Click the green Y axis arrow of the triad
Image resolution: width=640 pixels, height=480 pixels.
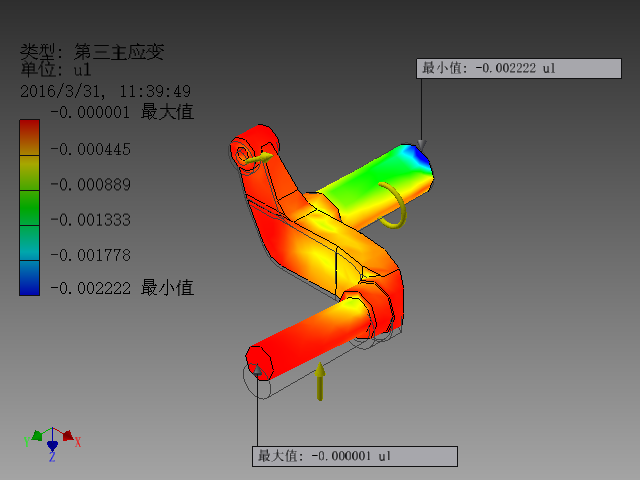37,436
